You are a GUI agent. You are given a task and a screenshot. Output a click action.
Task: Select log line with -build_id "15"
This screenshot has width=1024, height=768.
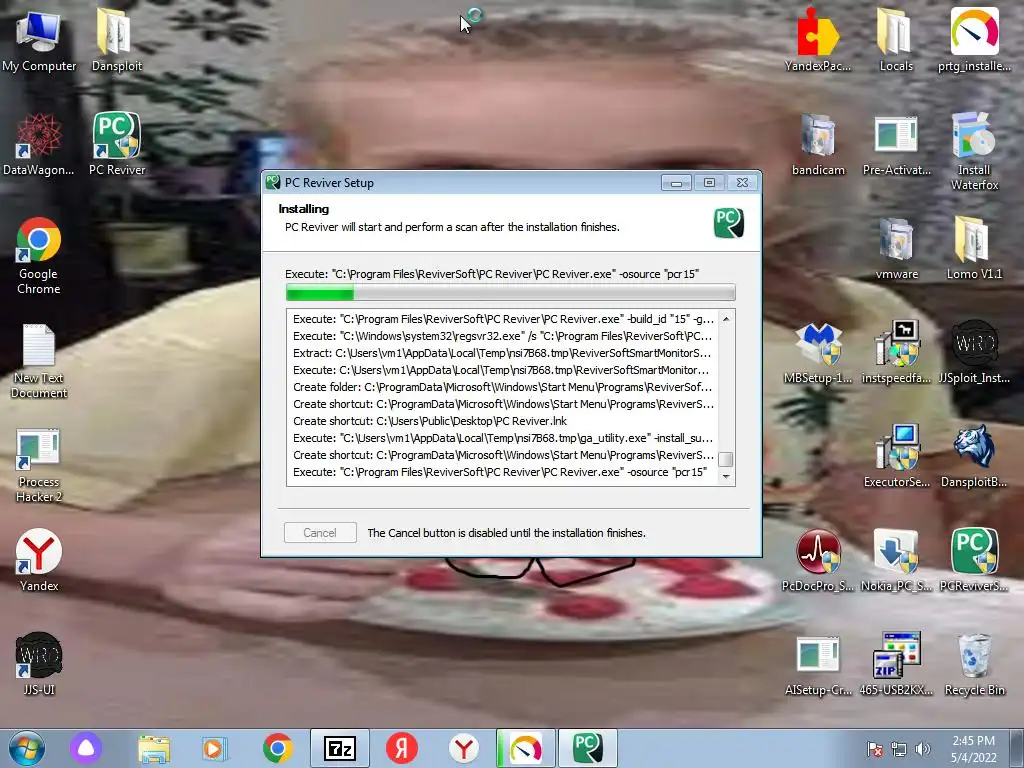(503, 319)
